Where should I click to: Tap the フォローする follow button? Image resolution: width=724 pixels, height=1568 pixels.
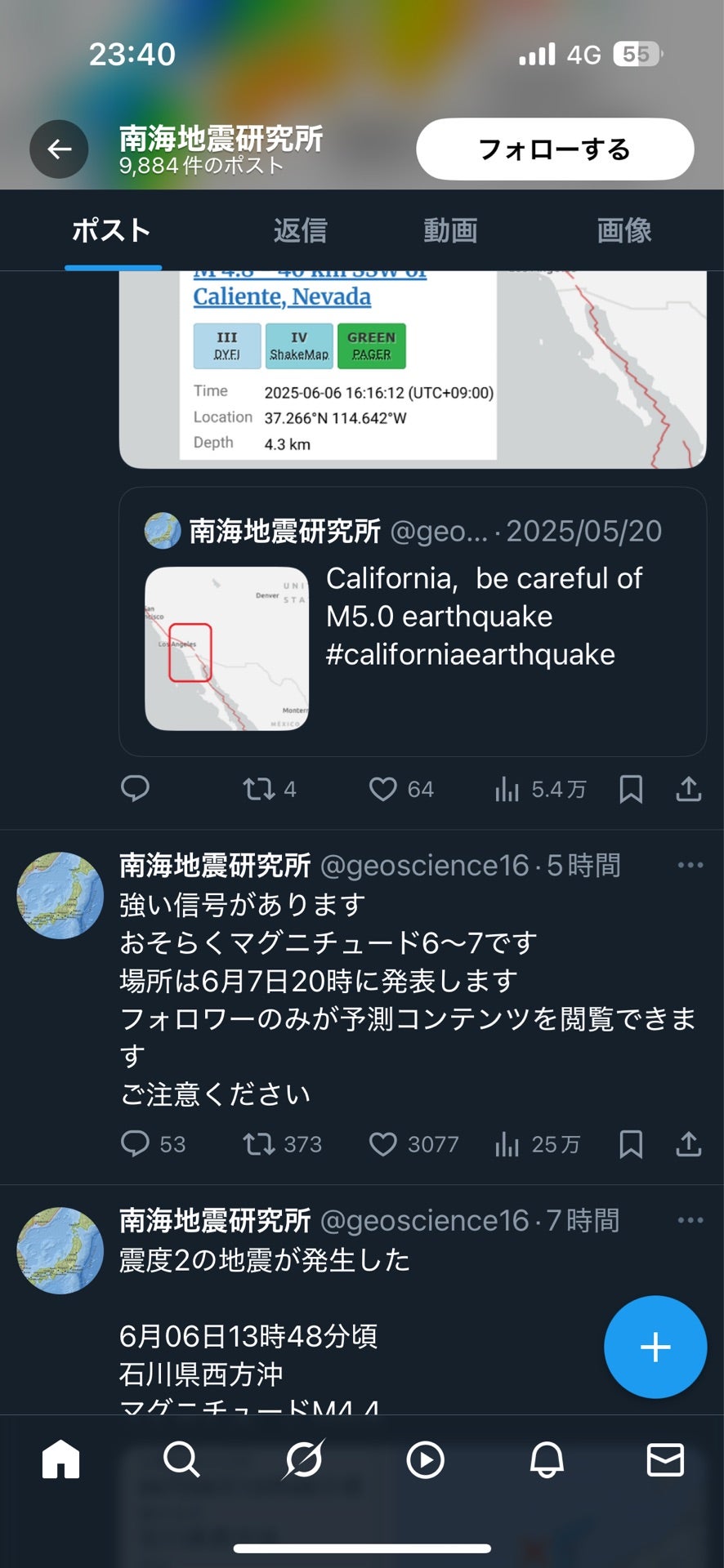[x=554, y=149]
